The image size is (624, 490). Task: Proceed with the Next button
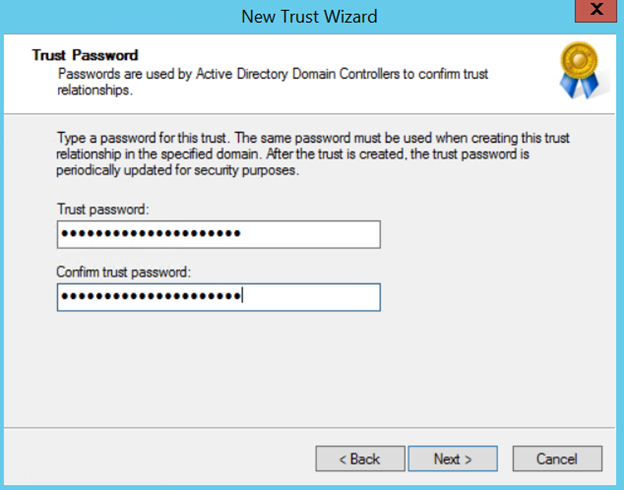point(452,459)
